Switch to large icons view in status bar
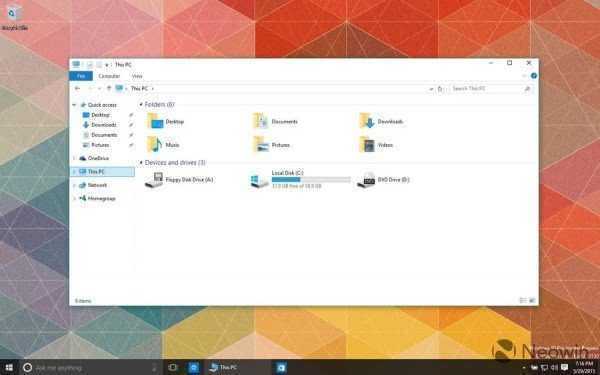Viewport: 600px width, 375px height. 532,301
